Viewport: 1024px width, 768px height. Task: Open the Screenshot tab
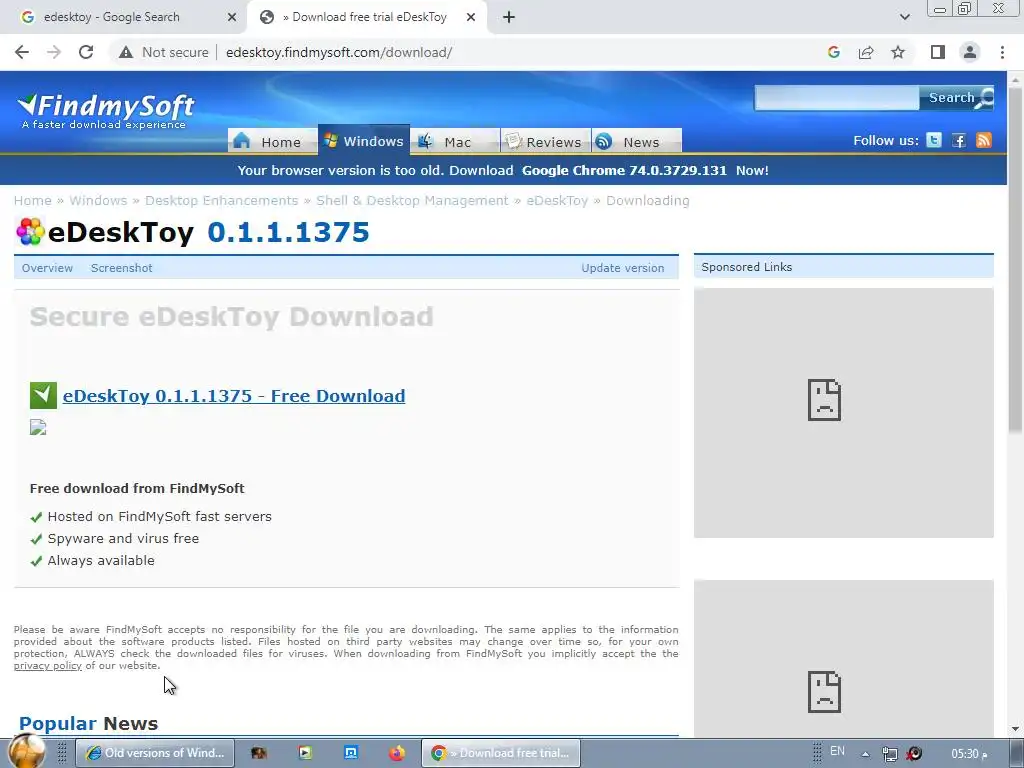click(121, 268)
